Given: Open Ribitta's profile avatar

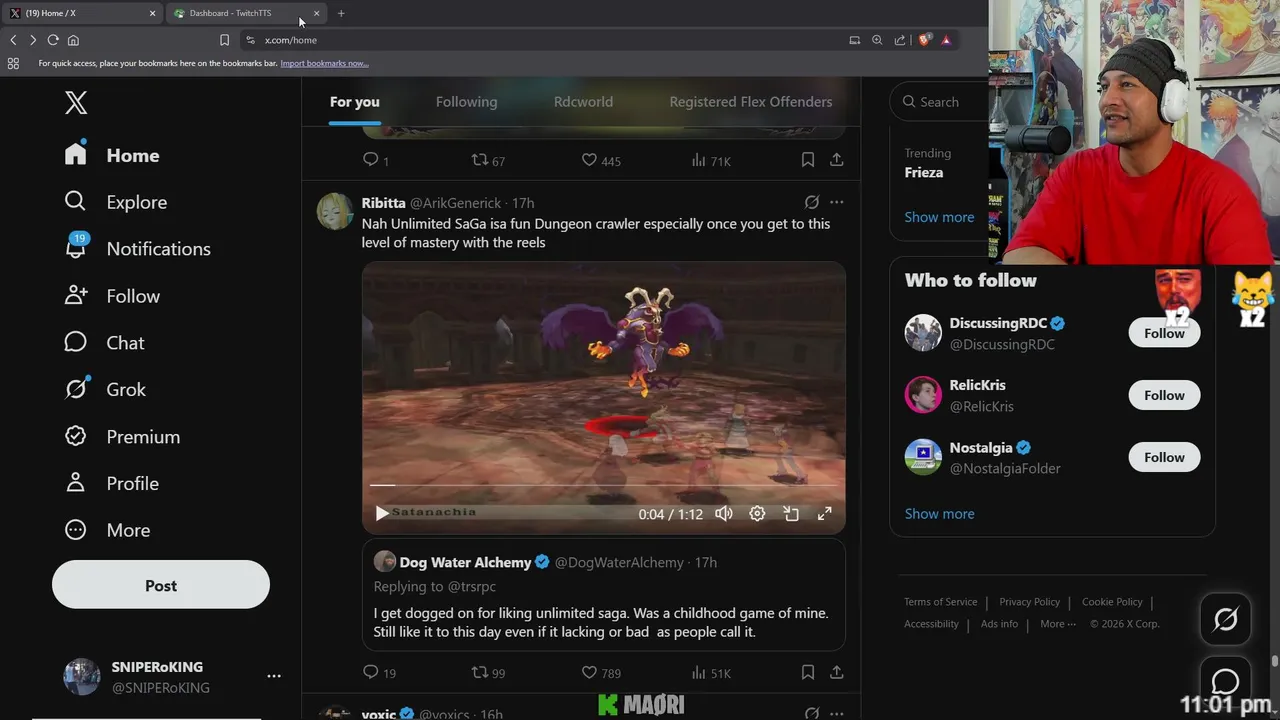Looking at the screenshot, I should 335,211.
